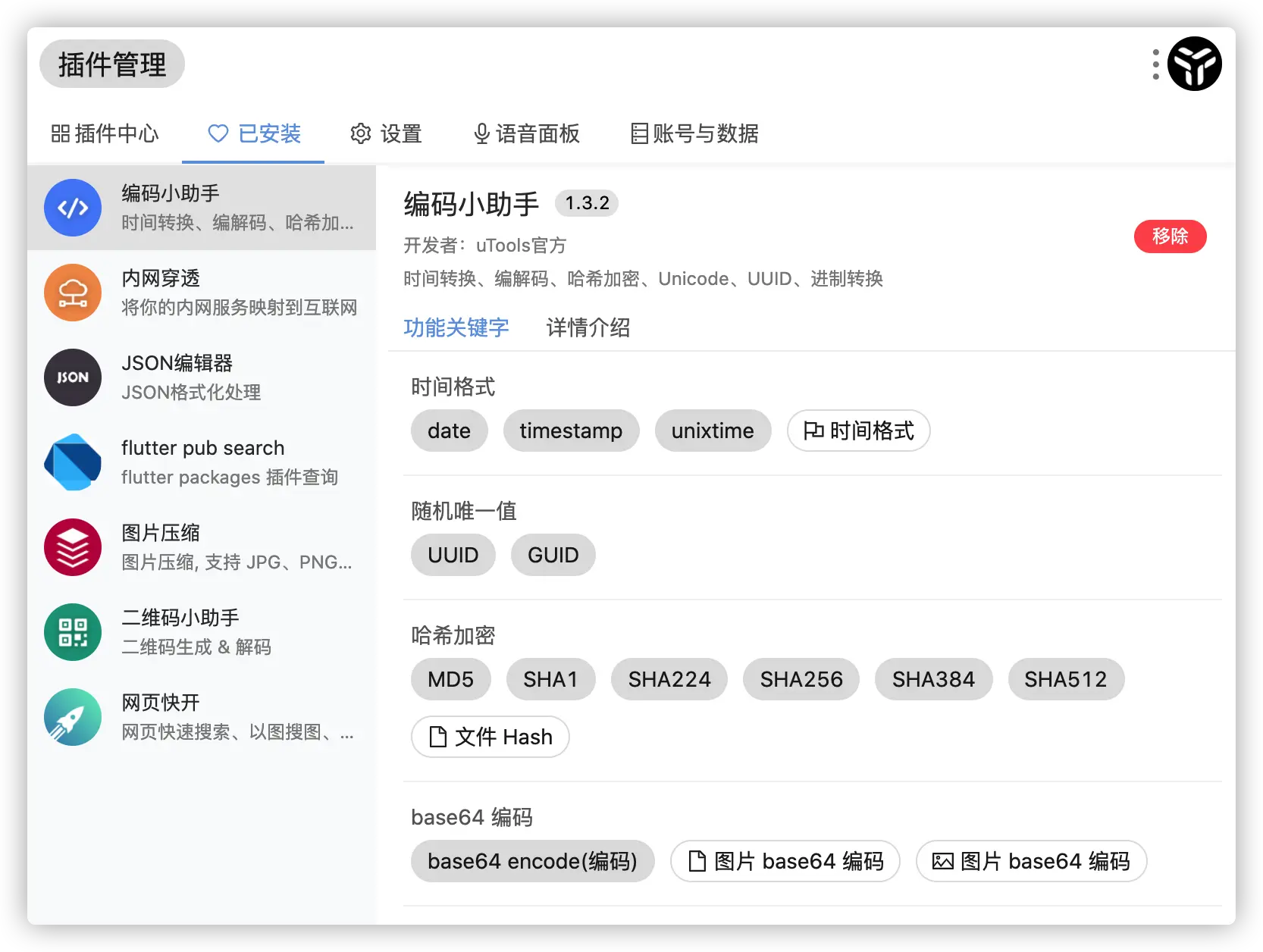The image size is (1263, 952).
Task: Select the 功能关键字 sub-tab
Action: click(x=456, y=328)
